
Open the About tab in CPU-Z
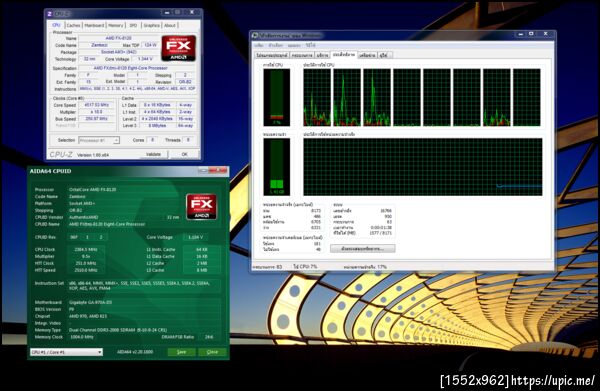[x=170, y=25]
